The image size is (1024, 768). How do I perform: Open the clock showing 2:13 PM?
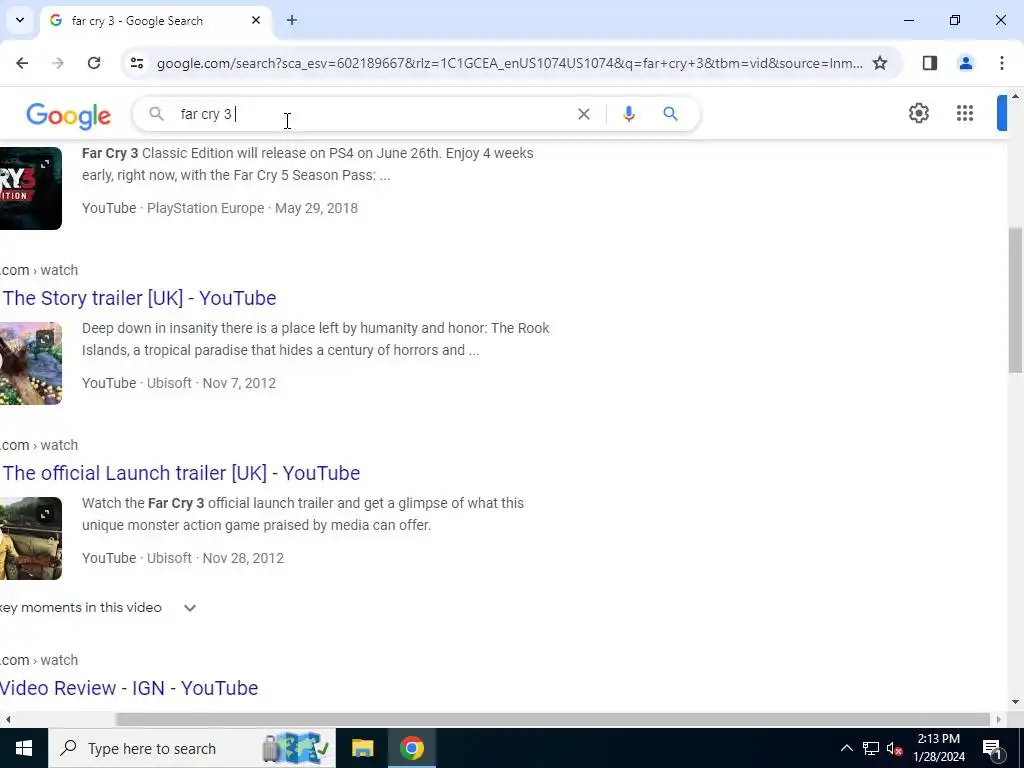click(x=939, y=748)
